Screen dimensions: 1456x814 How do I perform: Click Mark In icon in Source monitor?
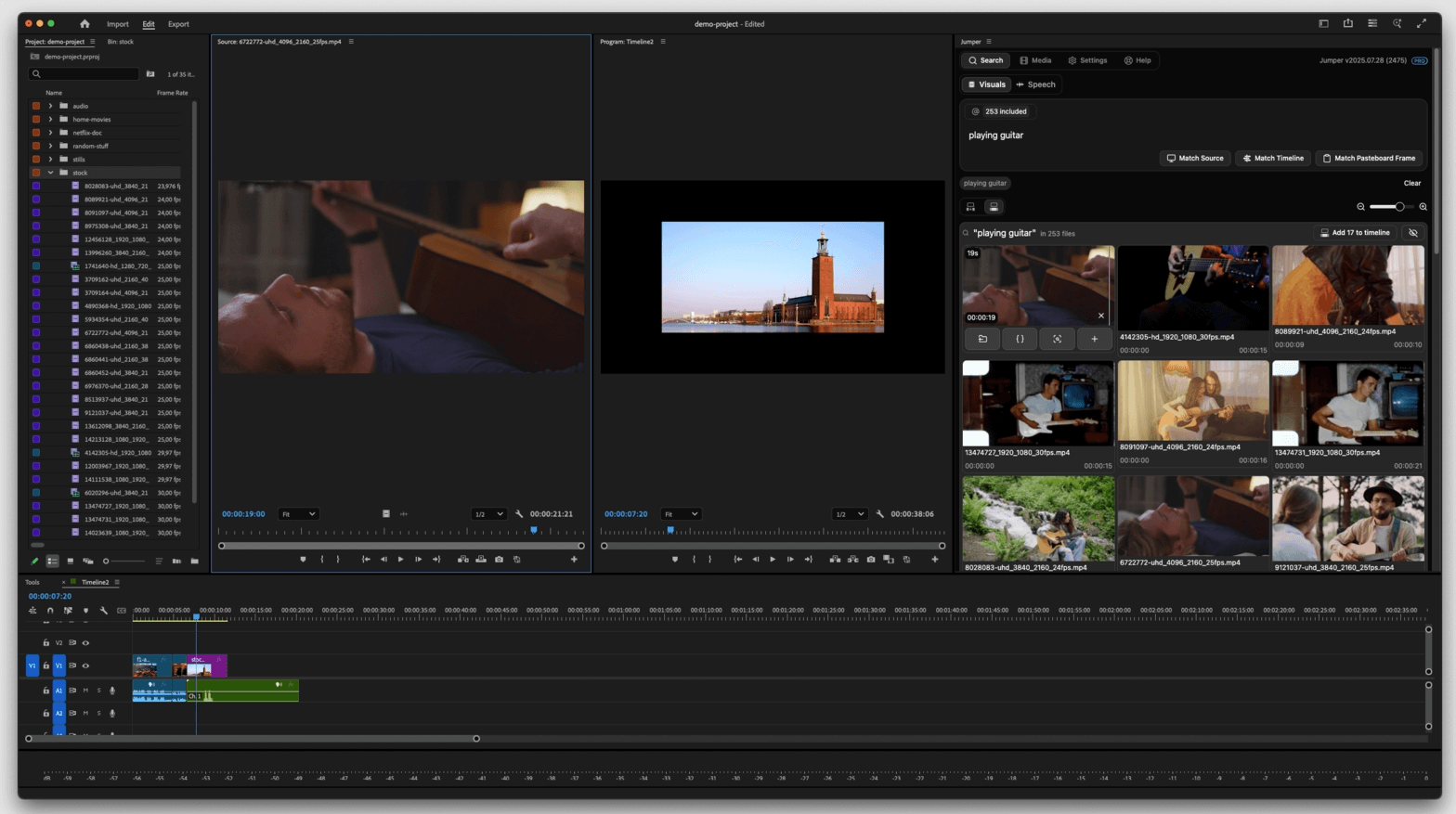(322, 560)
